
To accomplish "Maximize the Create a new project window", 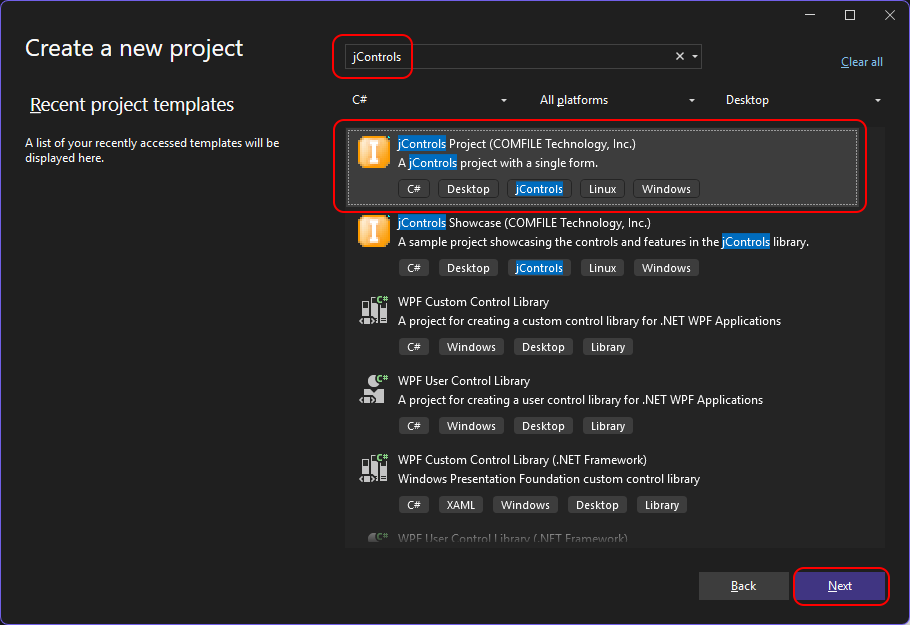I will click(850, 15).
